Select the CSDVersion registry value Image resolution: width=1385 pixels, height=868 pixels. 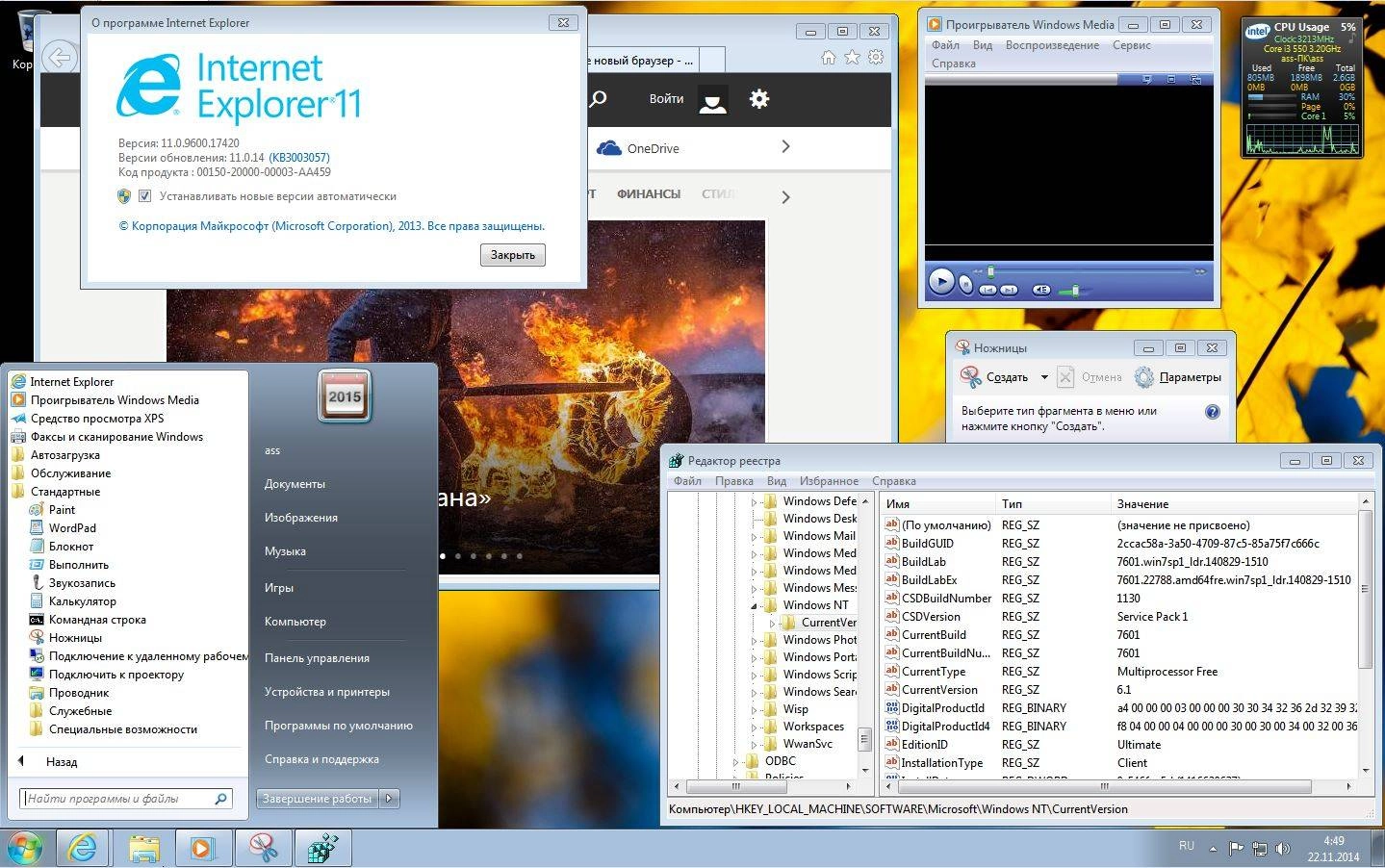click(931, 617)
